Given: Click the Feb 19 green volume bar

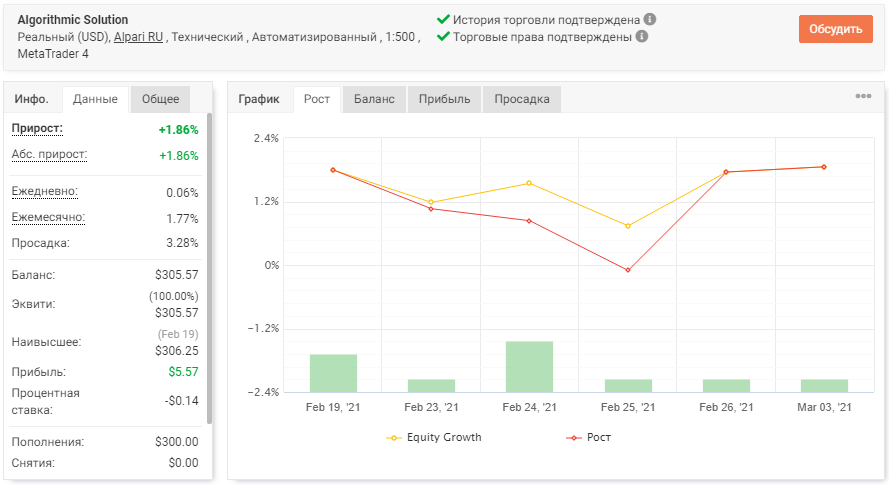Looking at the screenshot, I should [333, 373].
